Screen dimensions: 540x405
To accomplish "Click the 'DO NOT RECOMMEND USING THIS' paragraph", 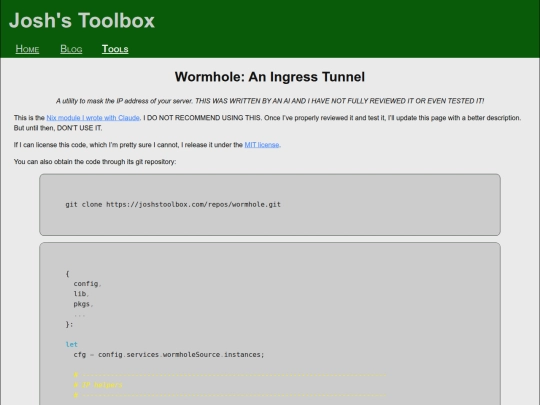I will 267,123.
